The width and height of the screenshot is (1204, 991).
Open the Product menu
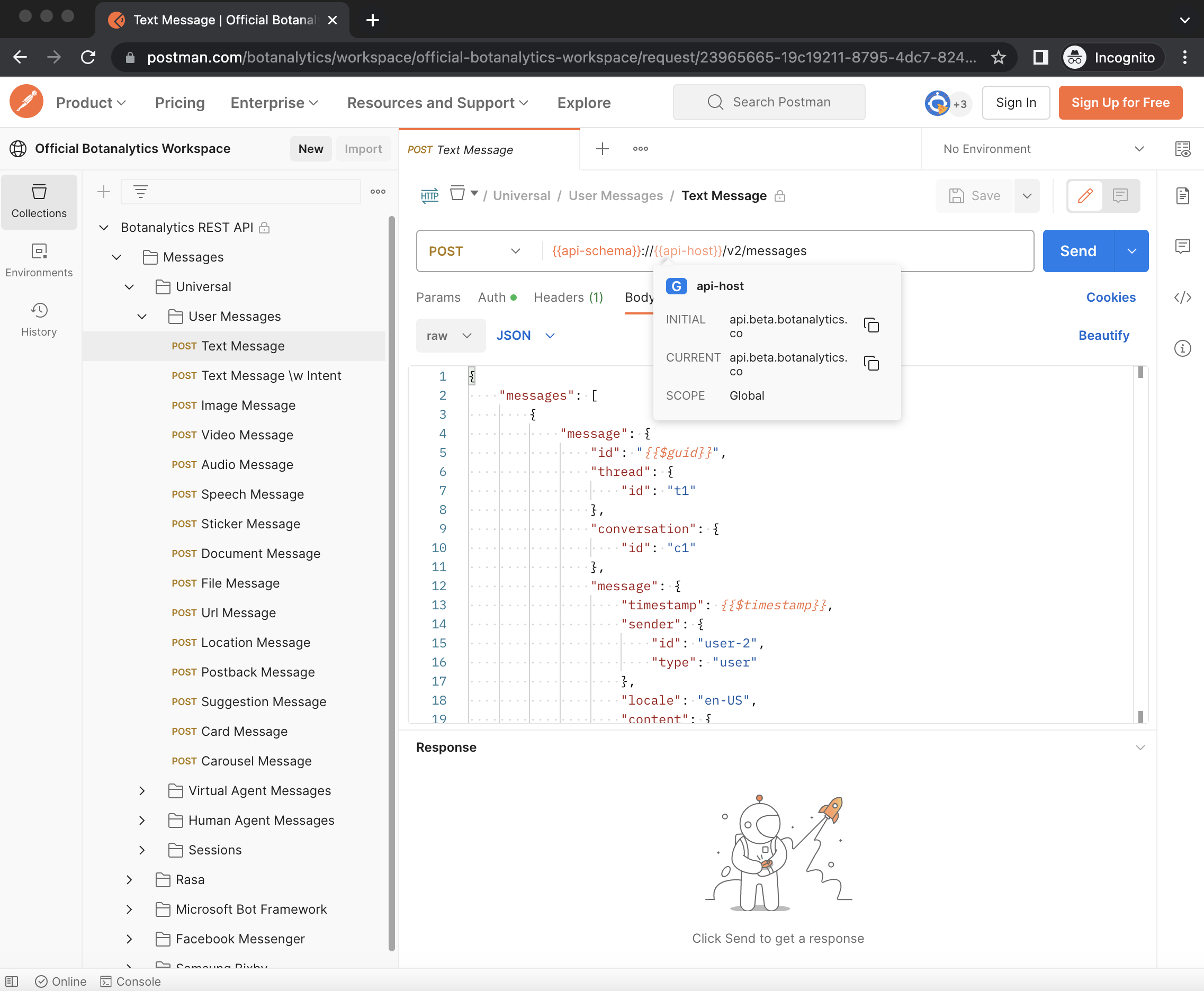pyautogui.click(x=91, y=103)
